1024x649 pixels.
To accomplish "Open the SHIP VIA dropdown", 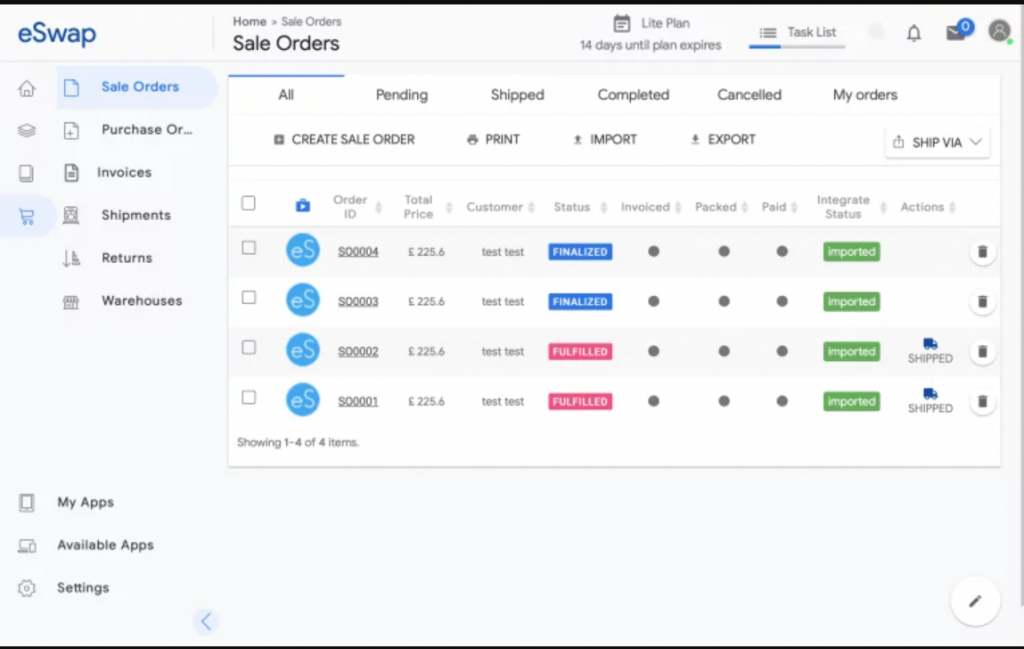I will point(936,142).
